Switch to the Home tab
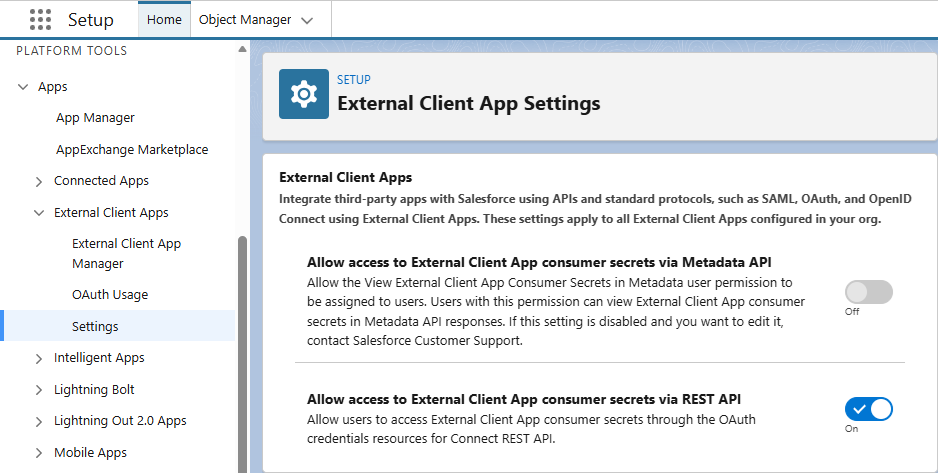The image size is (938, 473). pos(164,20)
